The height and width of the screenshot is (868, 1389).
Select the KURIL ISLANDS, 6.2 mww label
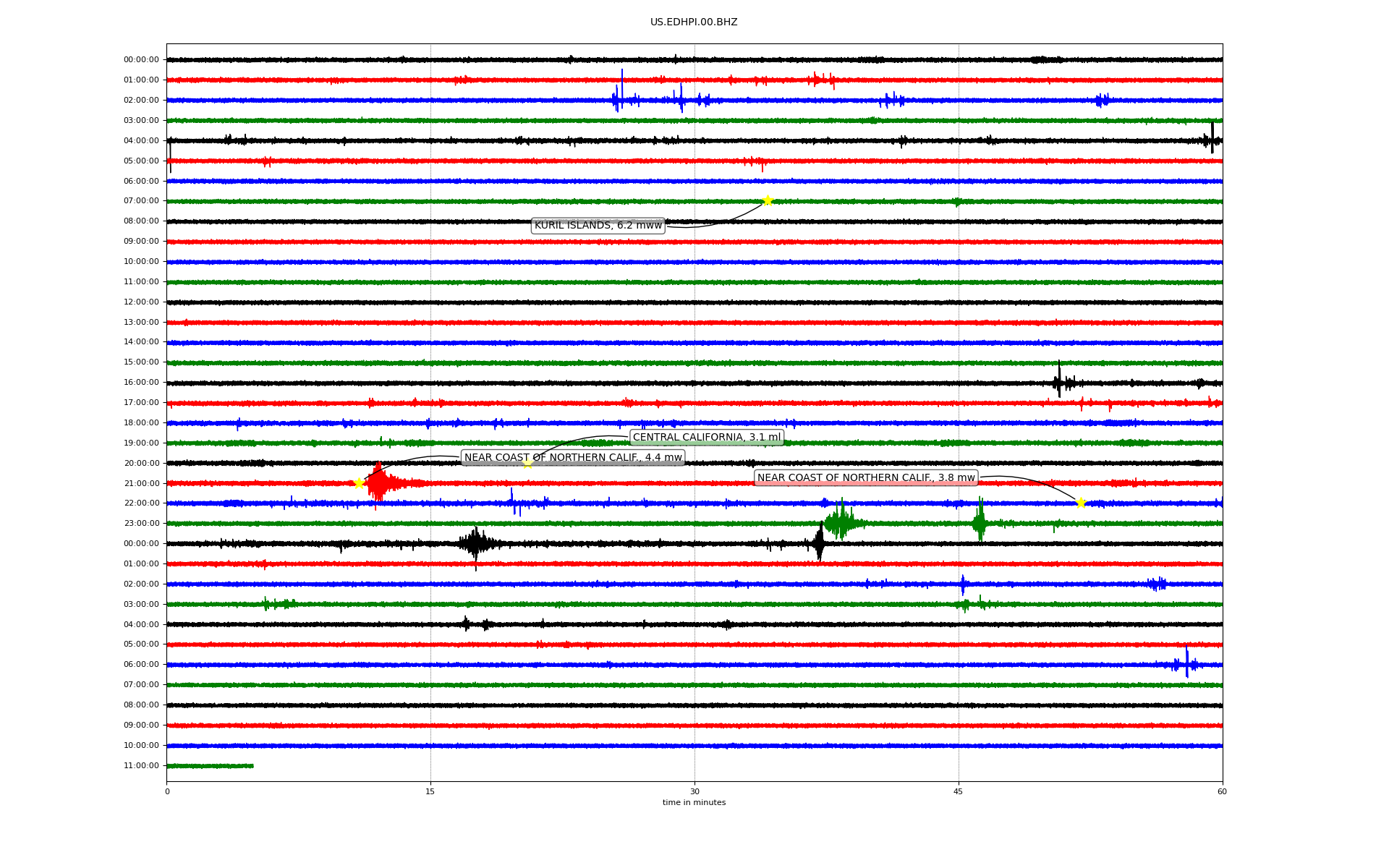coord(598,226)
